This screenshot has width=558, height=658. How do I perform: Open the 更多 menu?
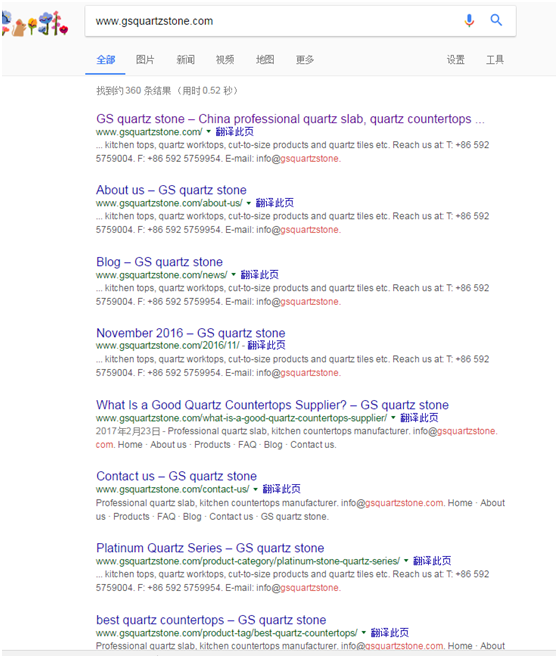(x=305, y=60)
